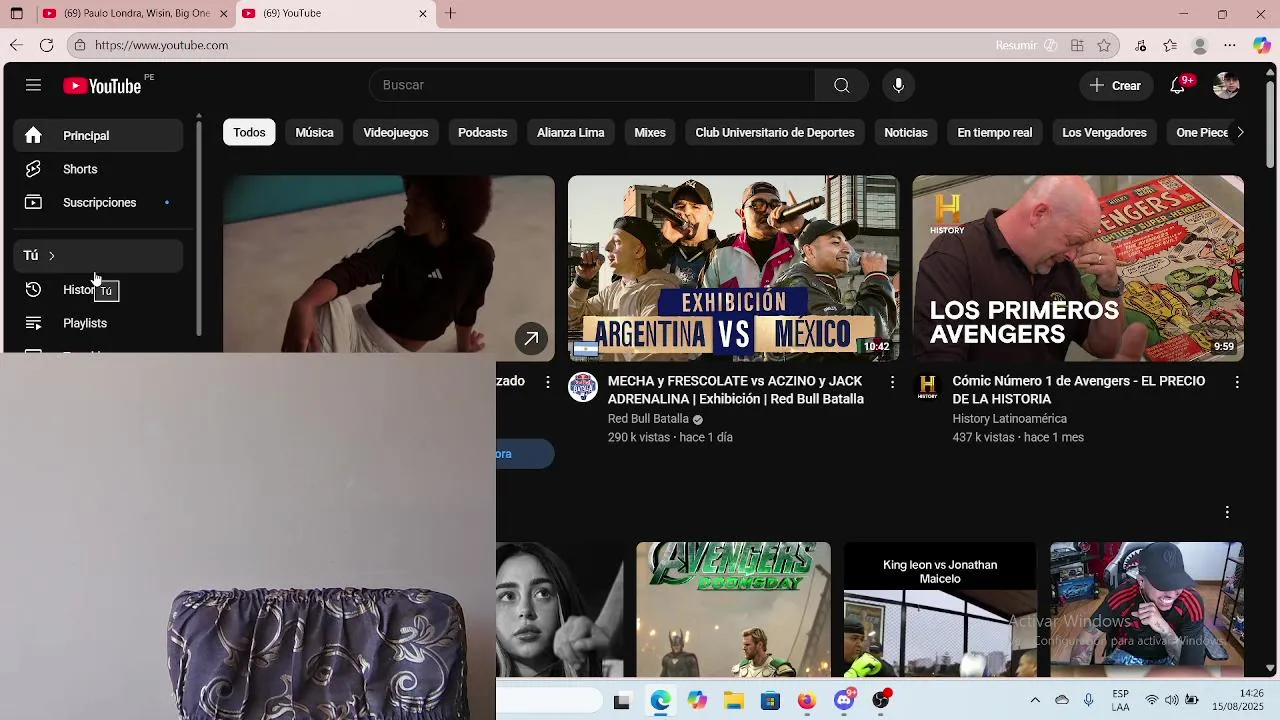Go back in the browser

[16, 45]
